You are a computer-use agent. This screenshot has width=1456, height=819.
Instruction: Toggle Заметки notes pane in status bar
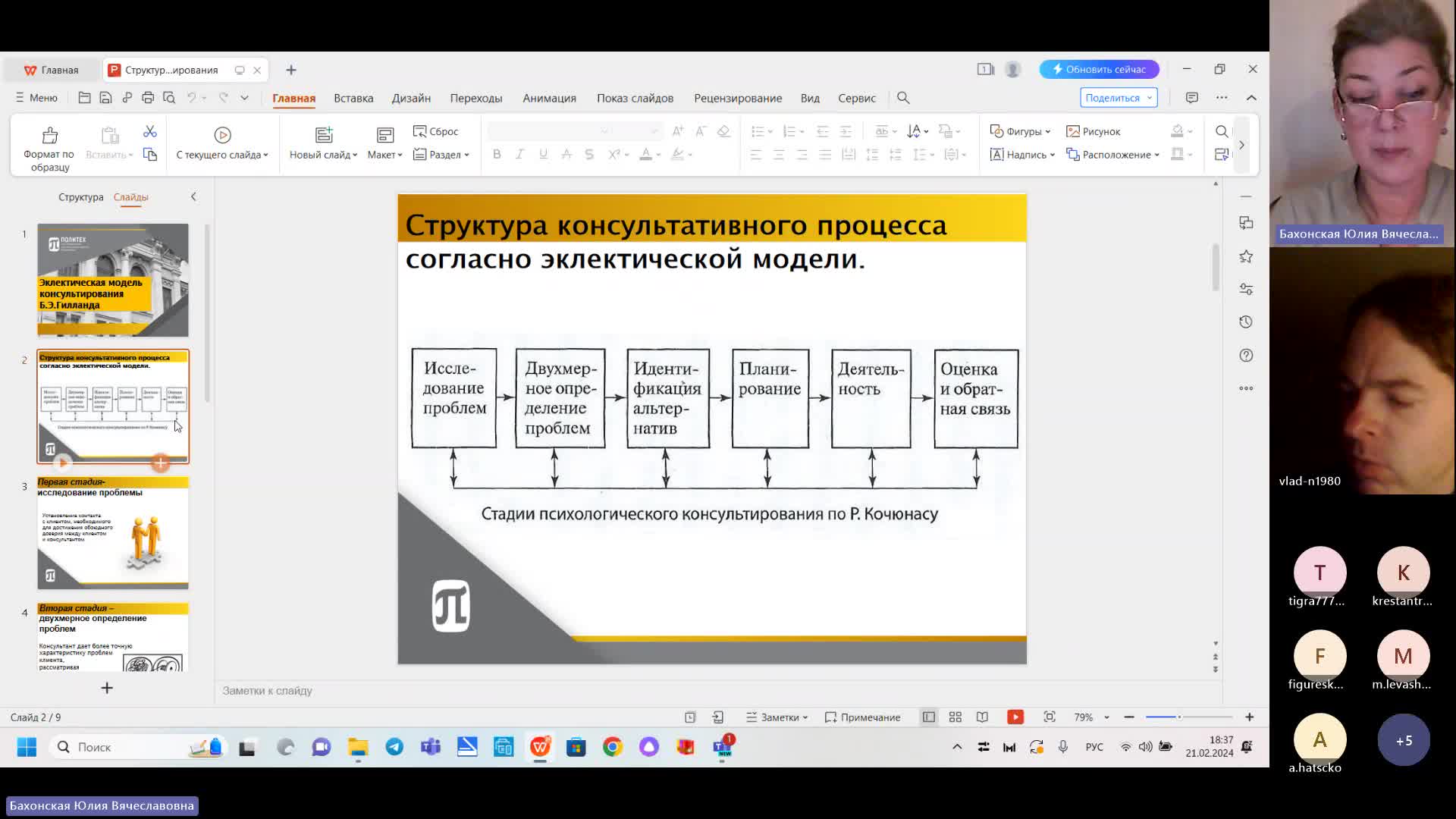(x=777, y=717)
